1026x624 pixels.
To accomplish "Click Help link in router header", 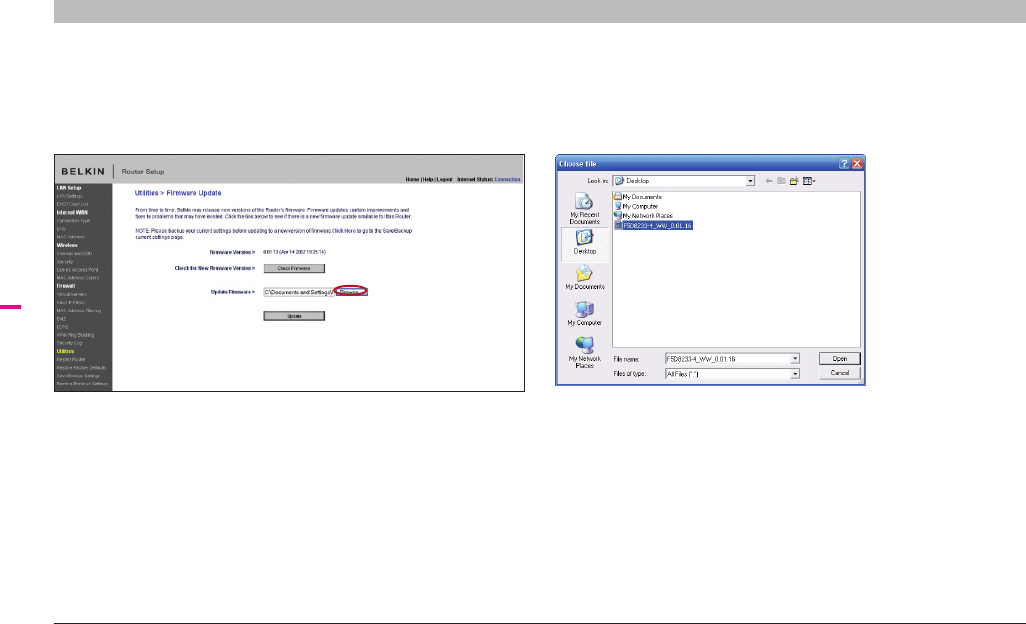I will tap(428, 179).
